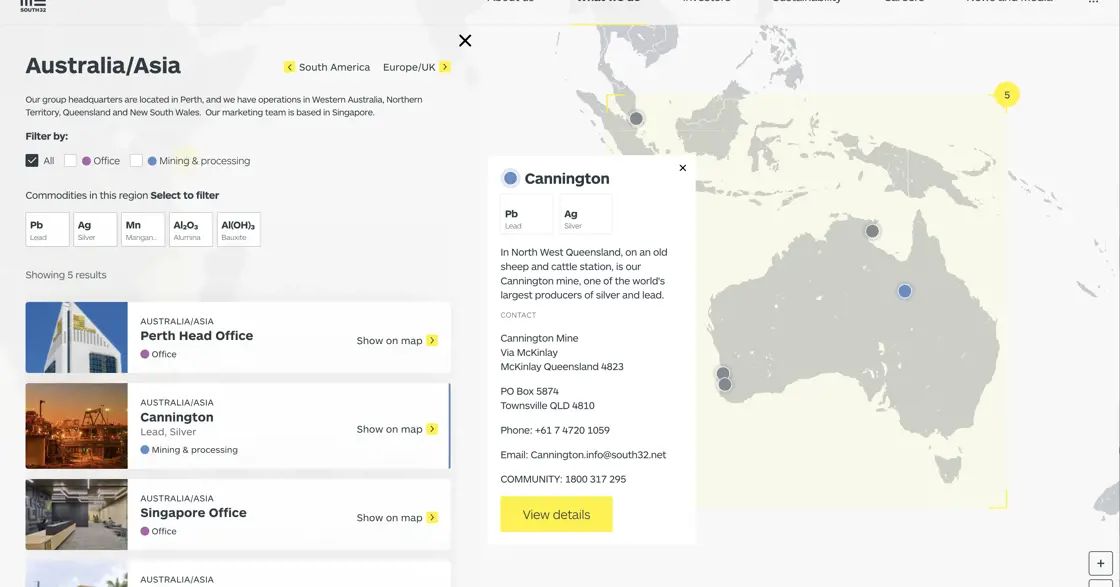The width and height of the screenshot is (1120, 587).
Task: Click the Singapore map marker
Action: tap(636, 119)
